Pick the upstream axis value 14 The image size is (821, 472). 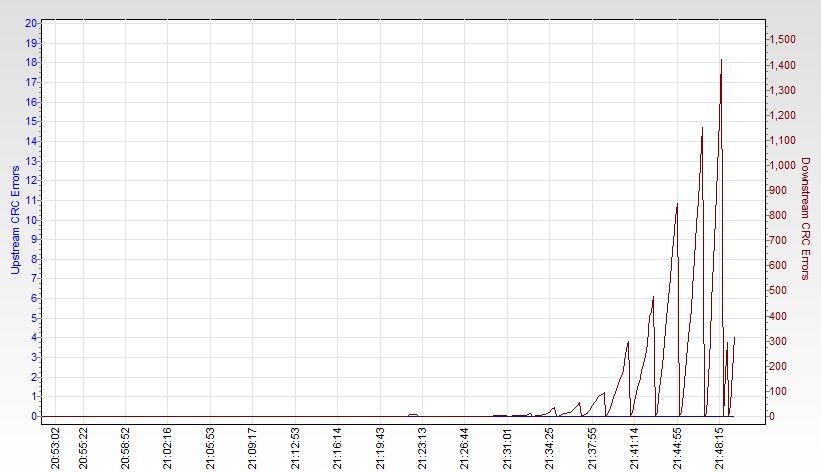pos(31,141)
